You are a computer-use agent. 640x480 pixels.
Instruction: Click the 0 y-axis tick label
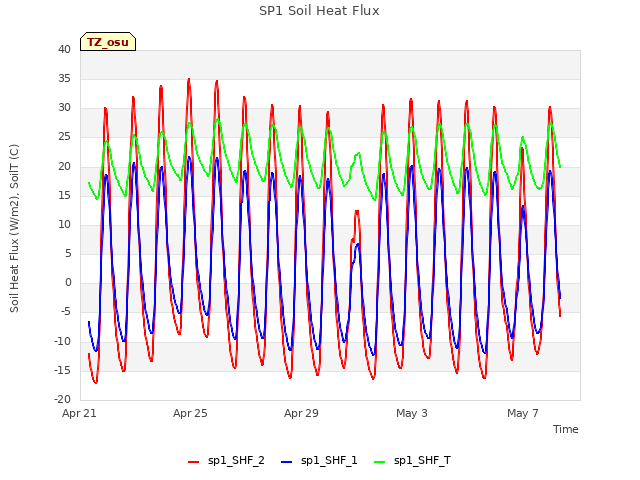pyautogui.click(x=68, y=283)
